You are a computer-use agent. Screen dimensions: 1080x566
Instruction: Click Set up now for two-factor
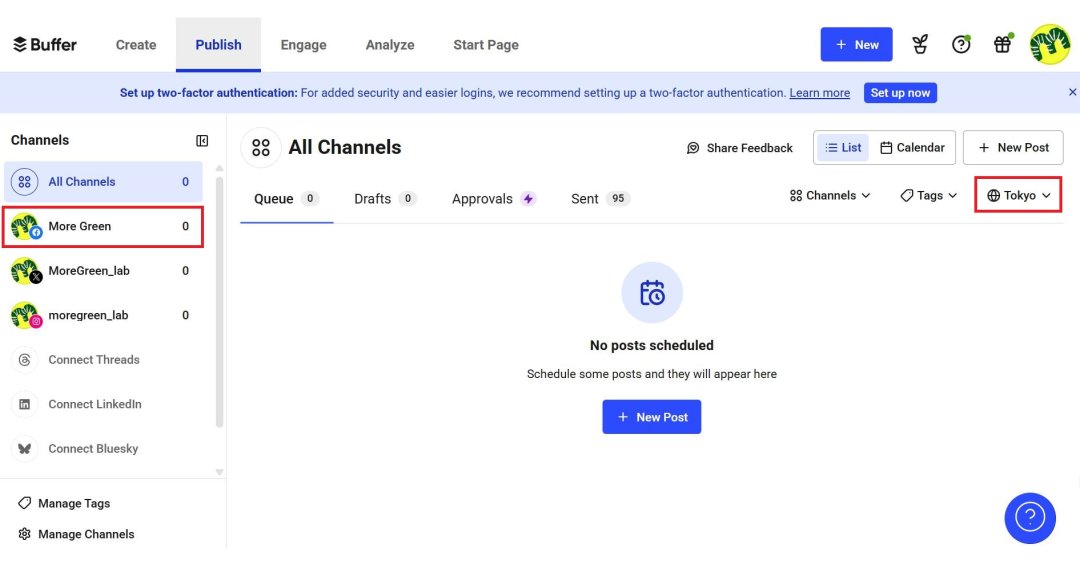[x=900, y=93]
